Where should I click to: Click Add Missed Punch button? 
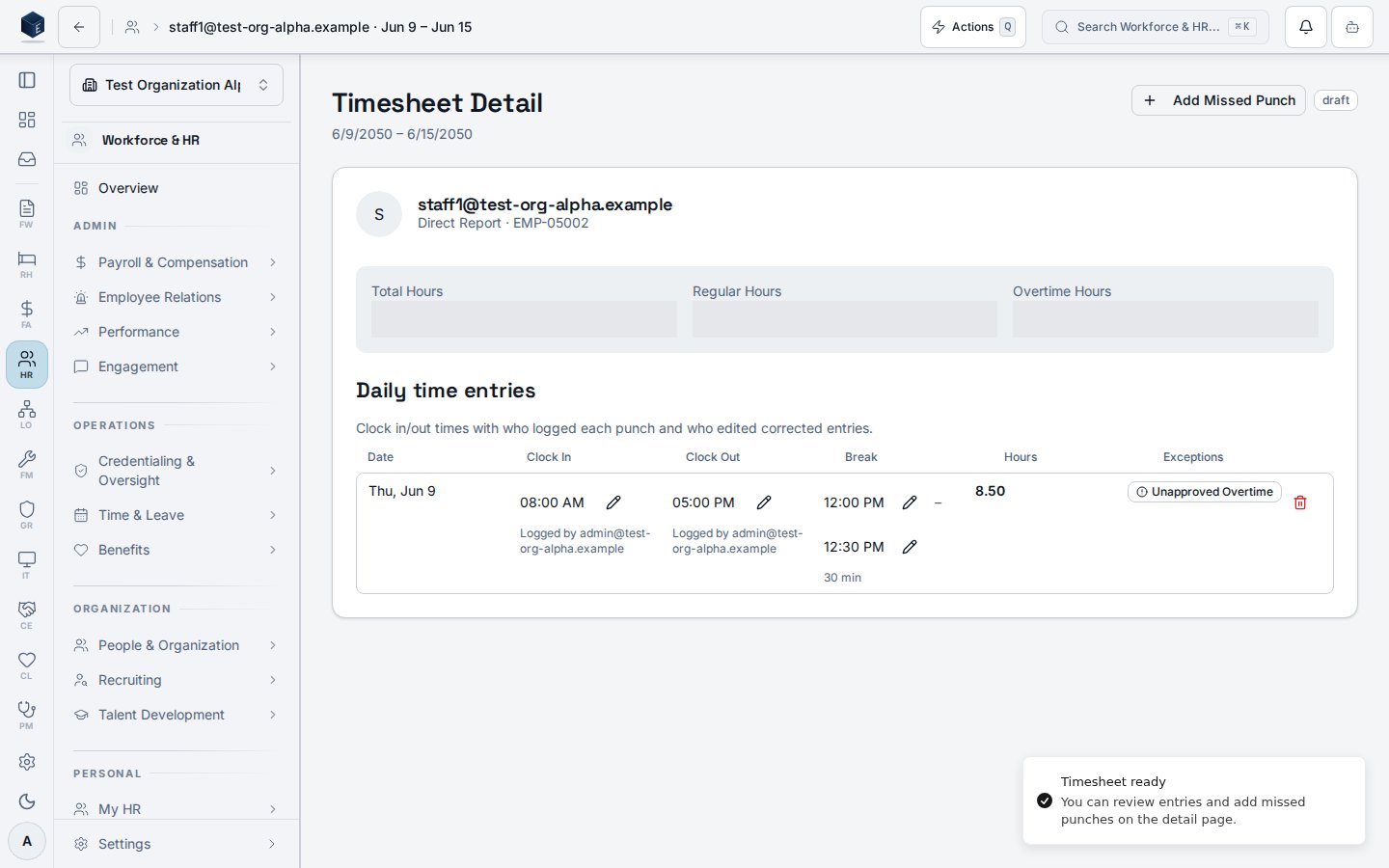pyautogui.click(x=1218, y=100)
